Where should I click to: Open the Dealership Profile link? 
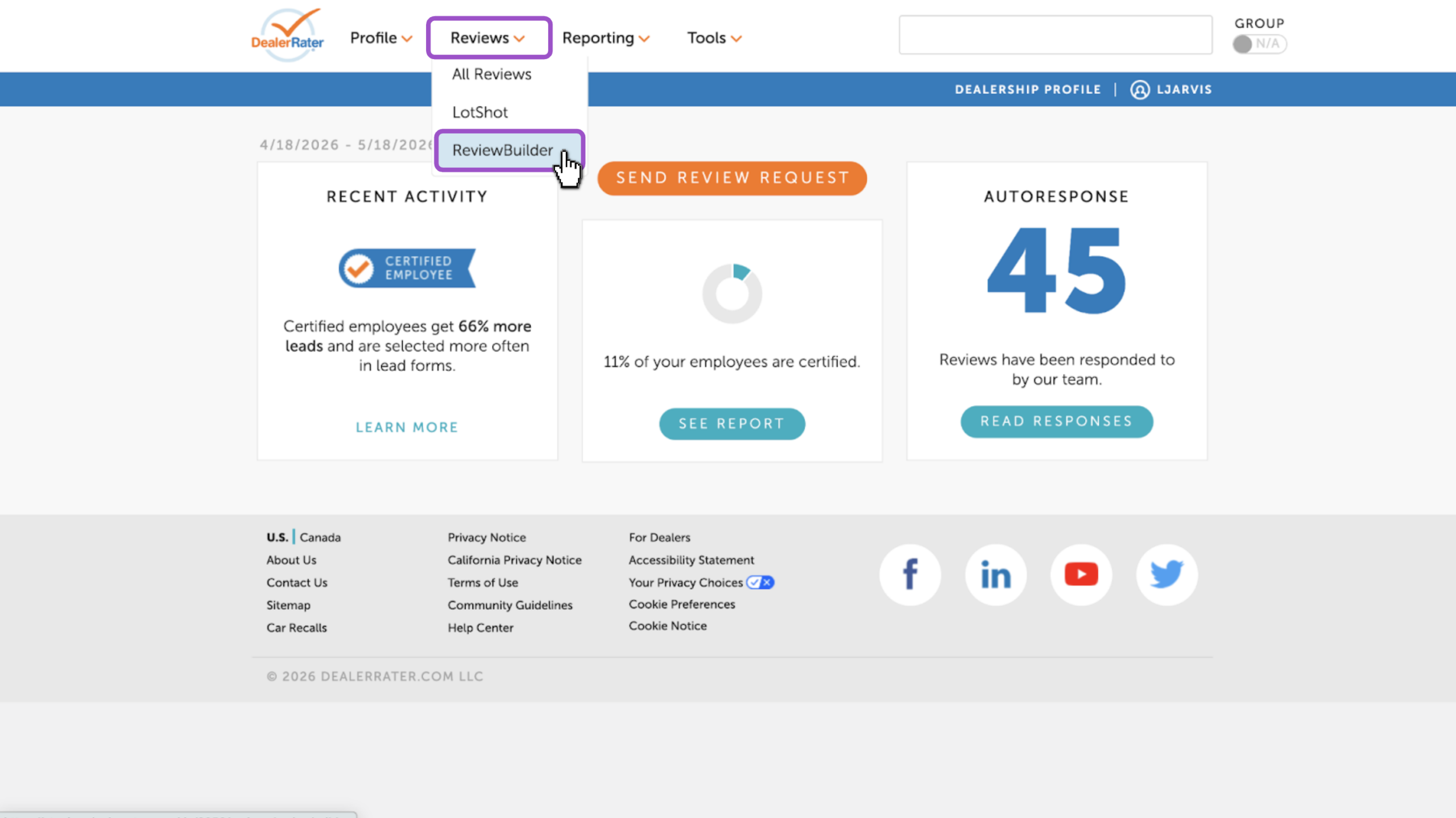[x=1028, y=89]
